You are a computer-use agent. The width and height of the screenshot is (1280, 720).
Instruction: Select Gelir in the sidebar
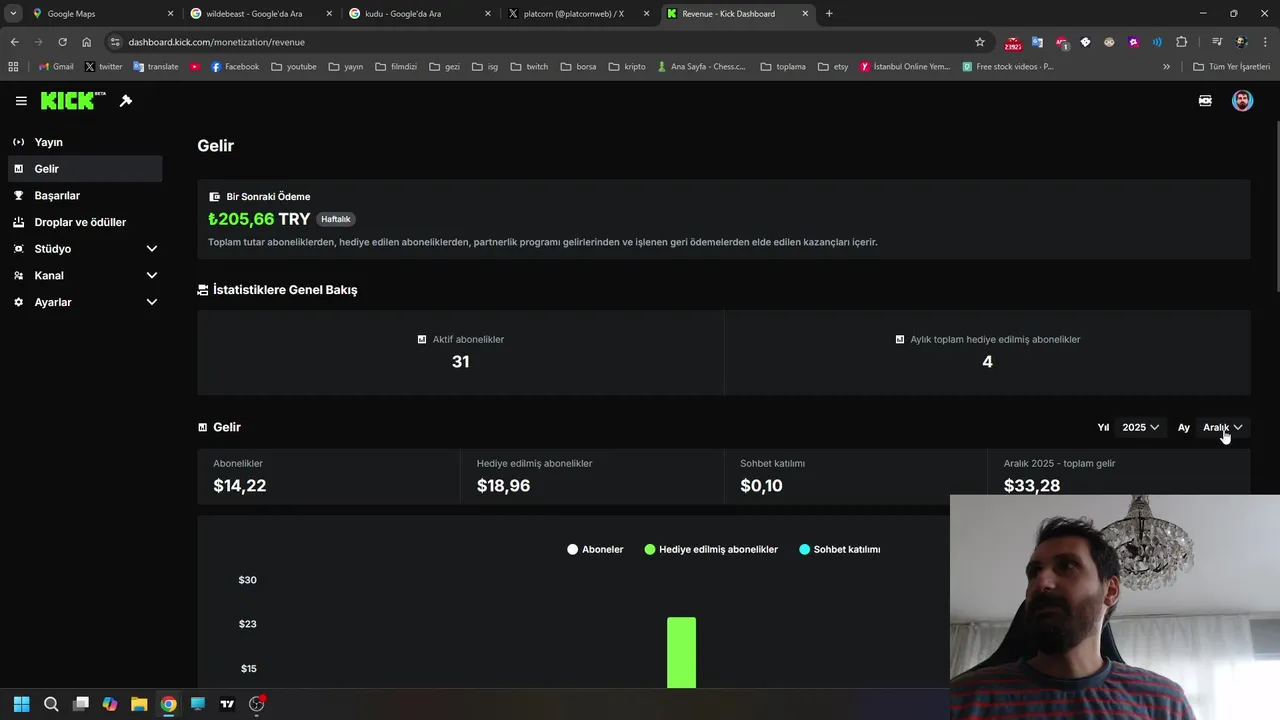[x=85, y=169]
